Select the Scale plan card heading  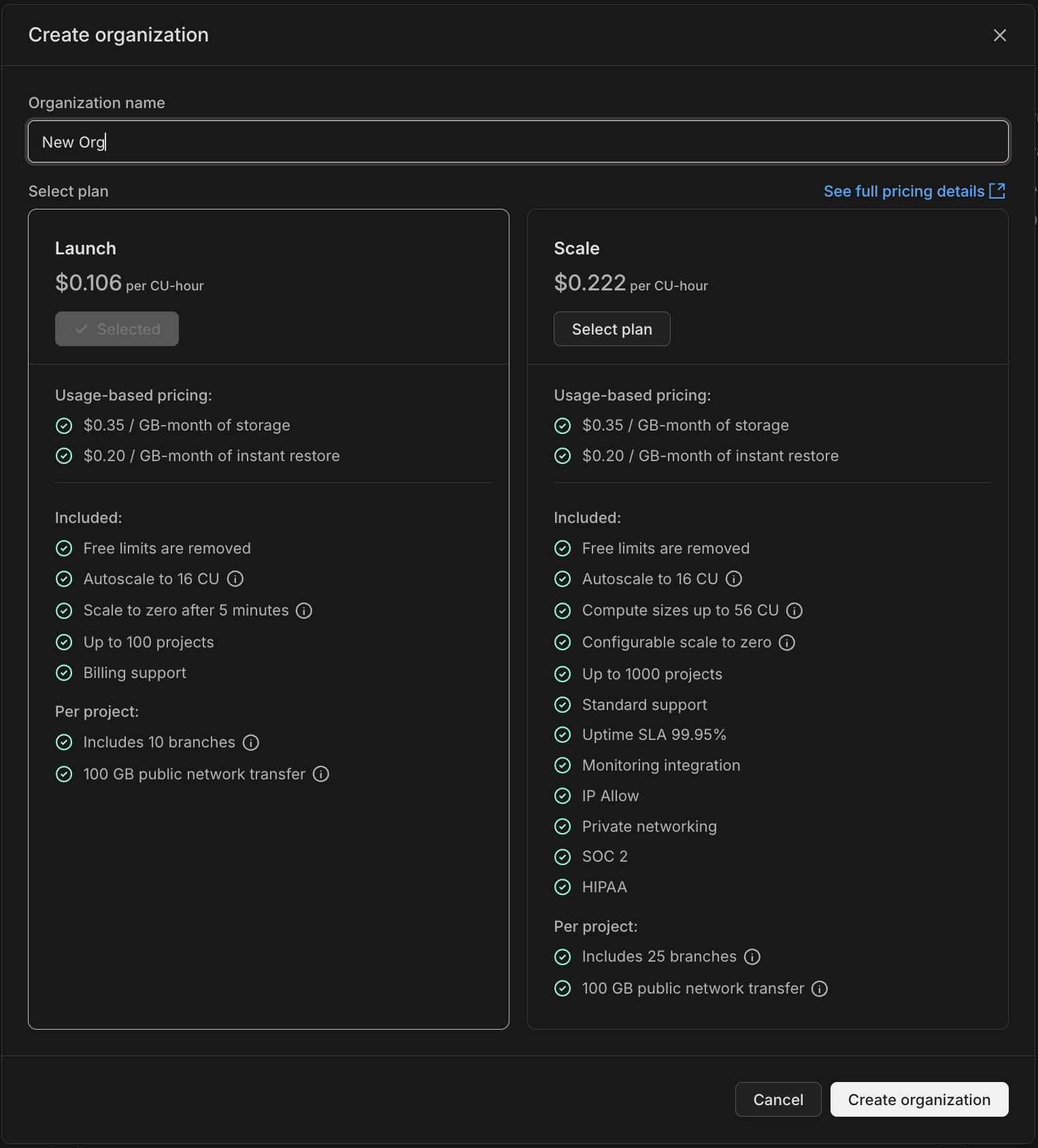pyautogui.click(x=577, y=248)
